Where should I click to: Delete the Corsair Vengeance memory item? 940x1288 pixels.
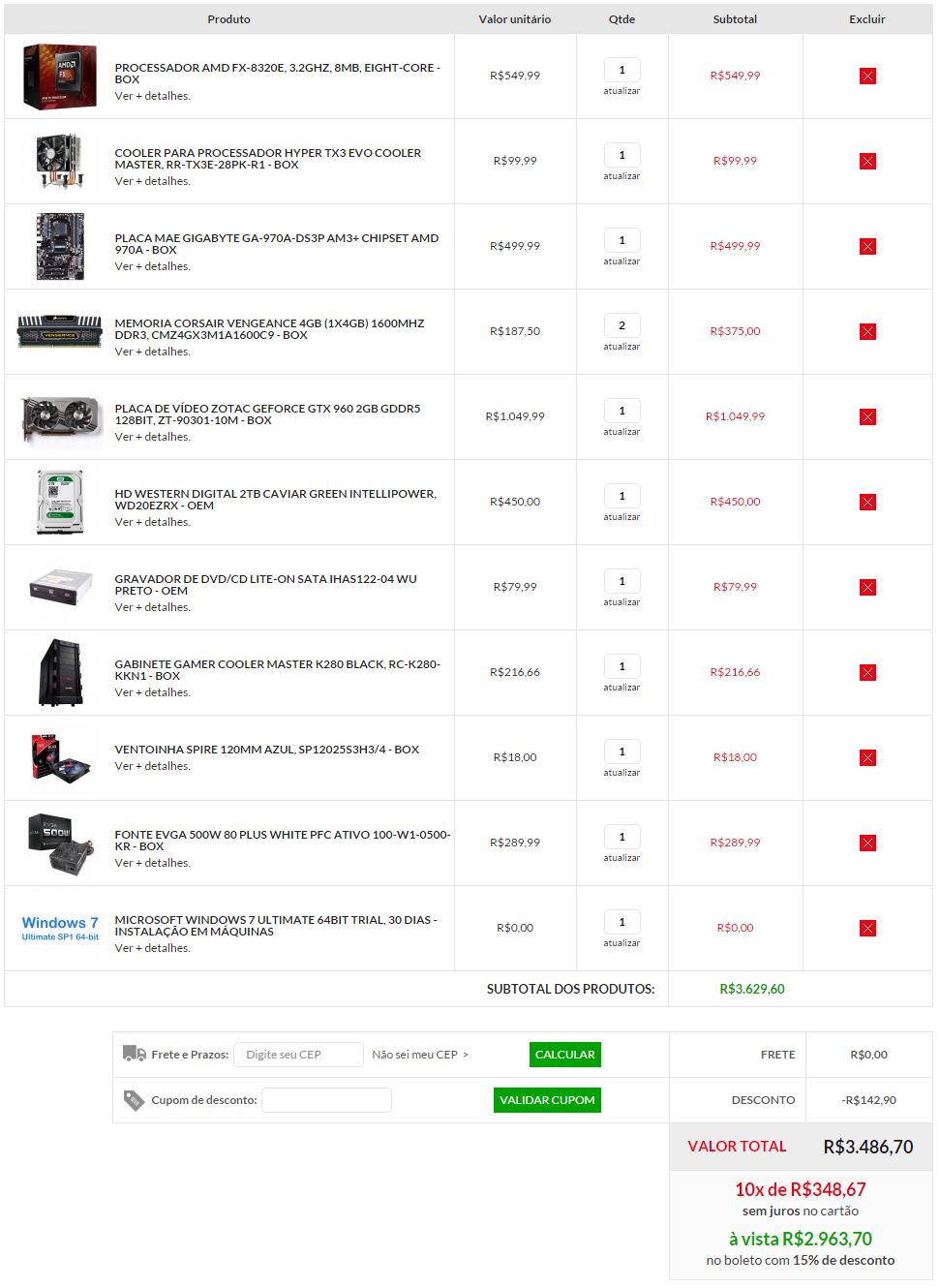pyautogui.click(x=867, y=332)
